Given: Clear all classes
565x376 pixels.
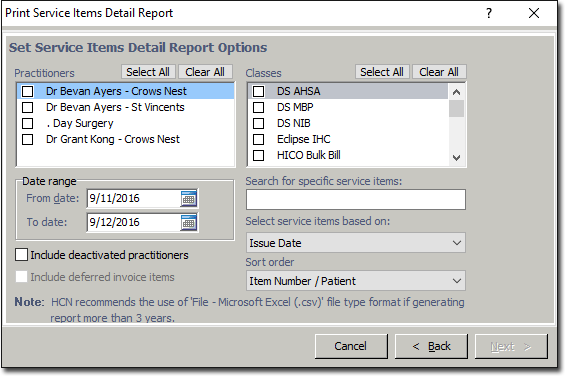Looking at the screenshot, I should click(439, 72).
